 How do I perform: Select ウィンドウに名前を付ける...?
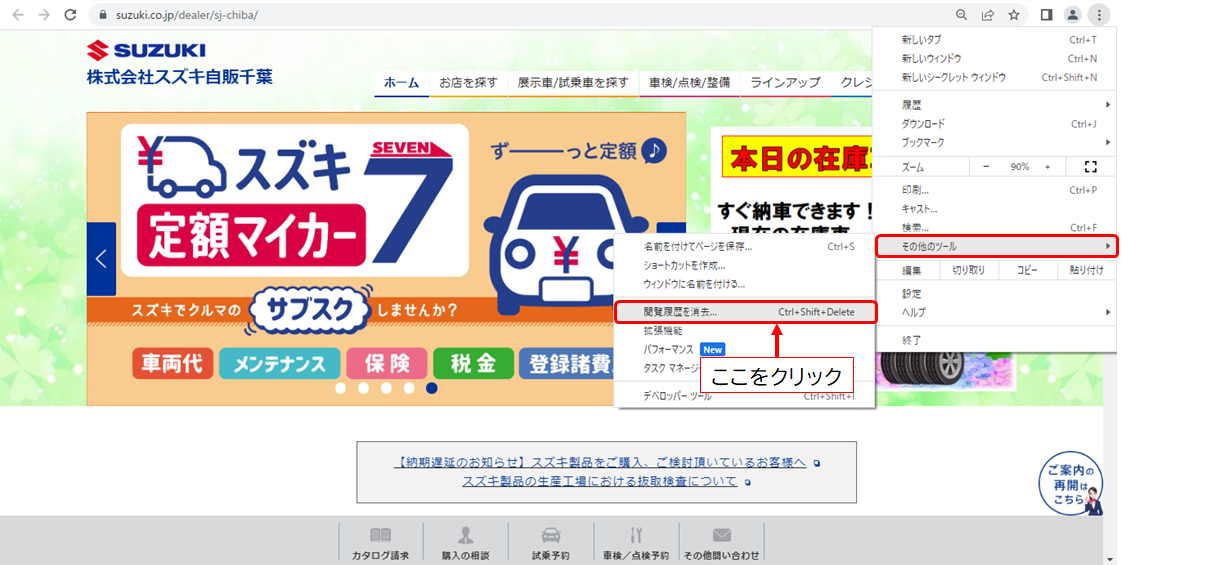(x=745, y=284)
